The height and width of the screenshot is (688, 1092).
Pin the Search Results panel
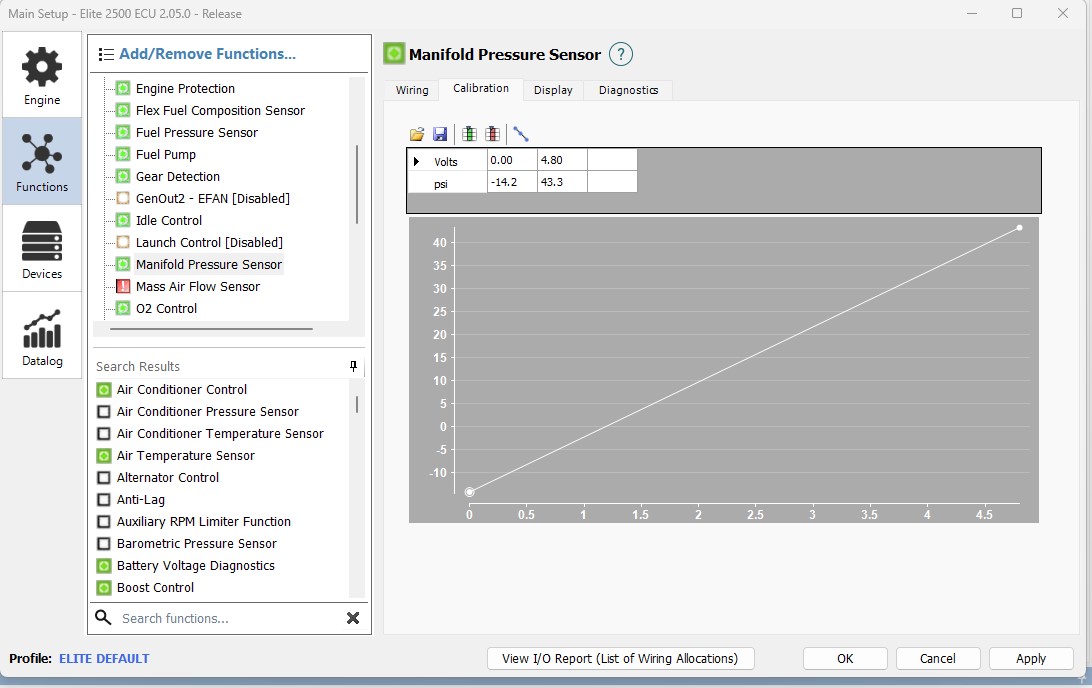353,367
